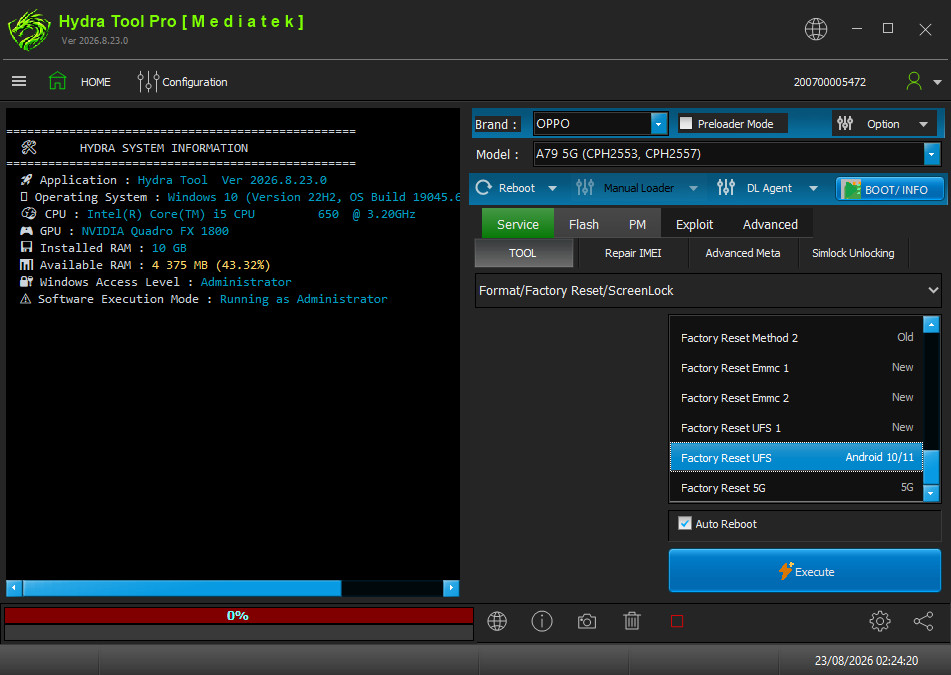Select Factory Reset 5G entry
This screenshot has height=675, width=951.
click(796, 488)
